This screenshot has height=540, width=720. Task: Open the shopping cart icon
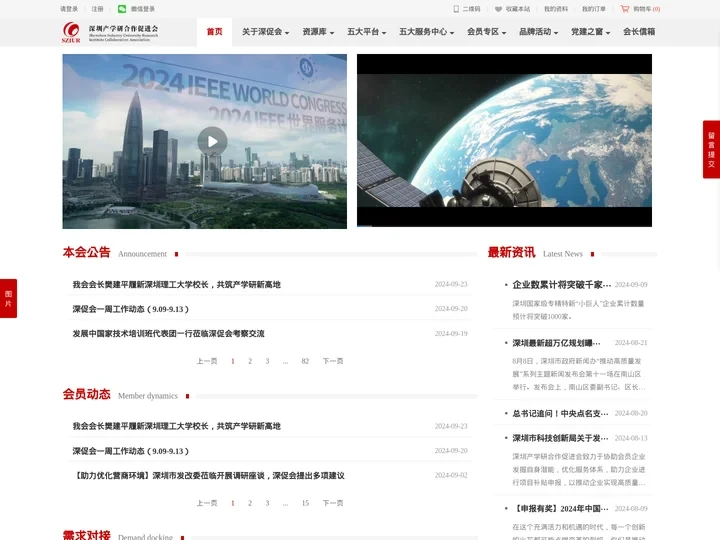(624, 9)
